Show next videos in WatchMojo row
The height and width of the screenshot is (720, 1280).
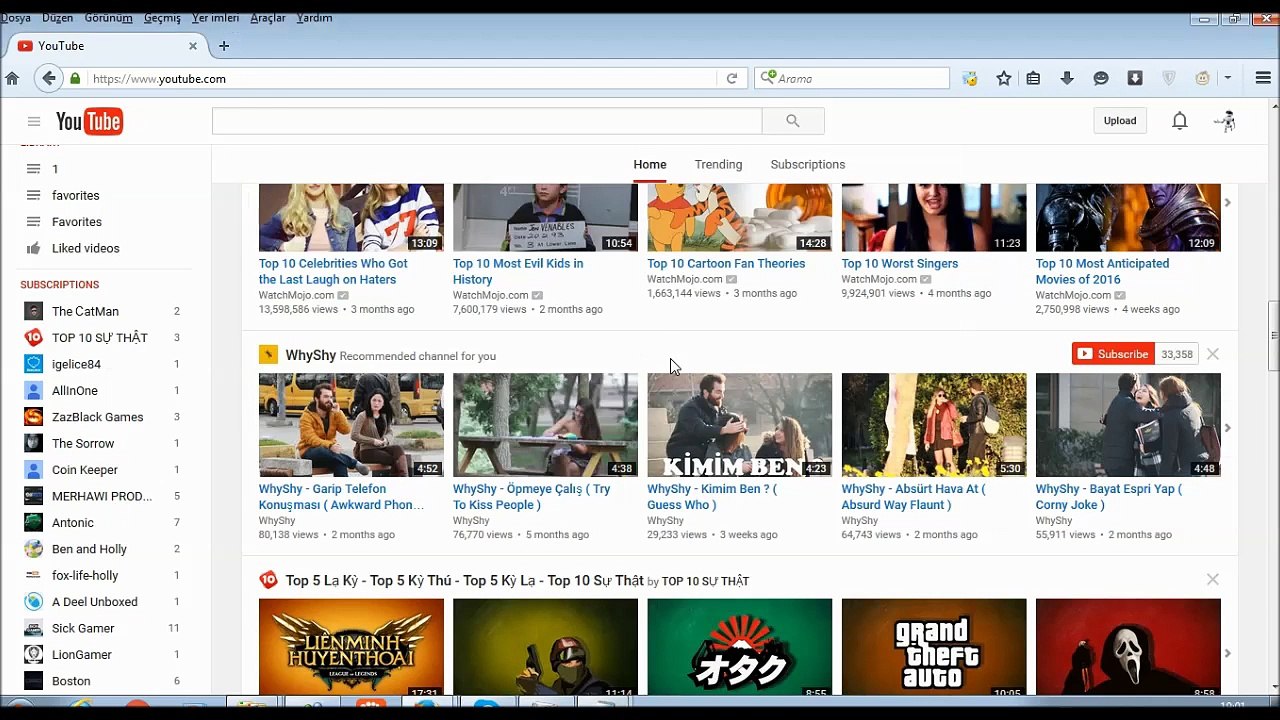1228,203
